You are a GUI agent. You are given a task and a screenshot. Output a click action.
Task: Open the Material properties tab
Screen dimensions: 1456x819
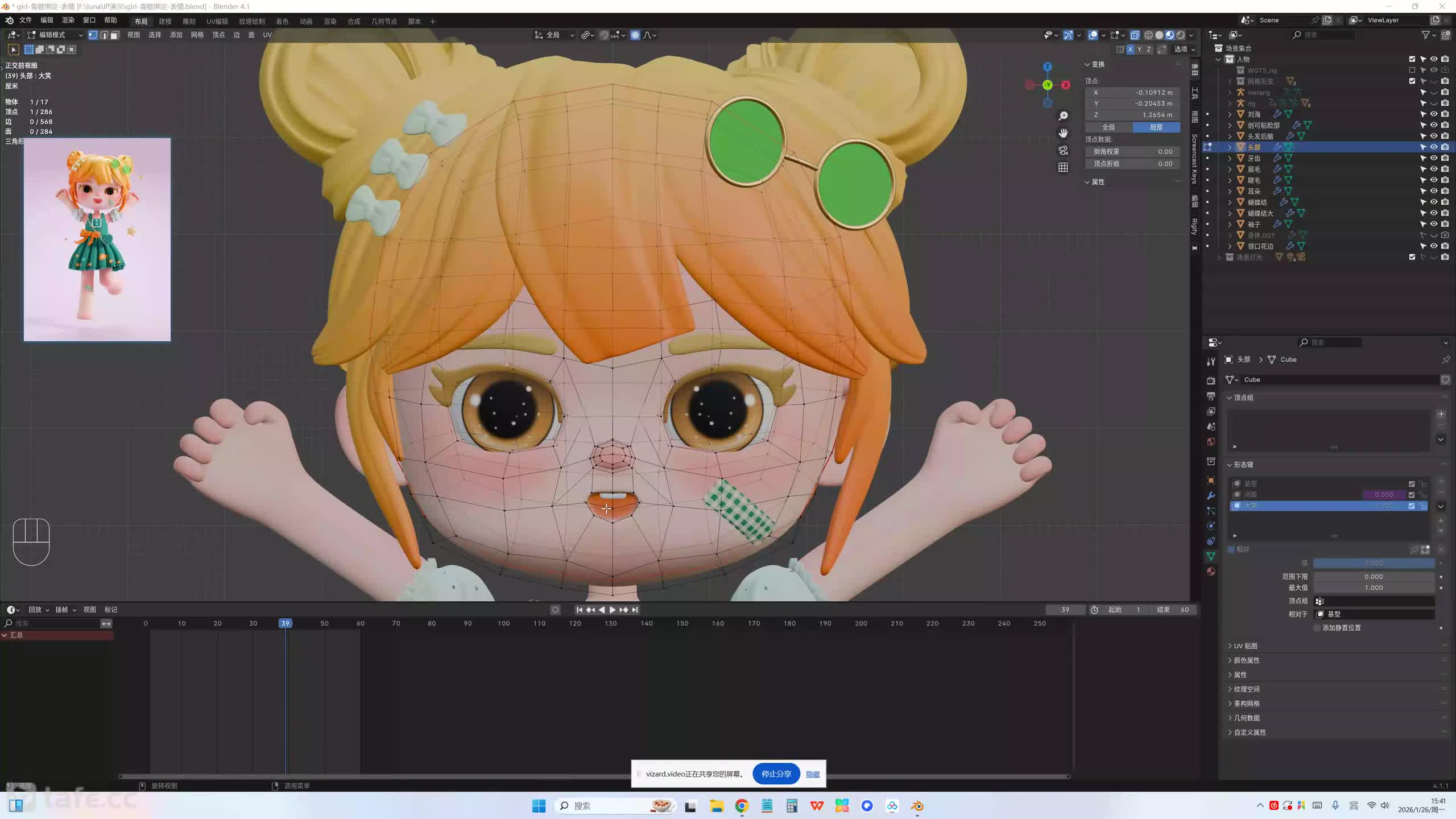(x=1211, y=572)
